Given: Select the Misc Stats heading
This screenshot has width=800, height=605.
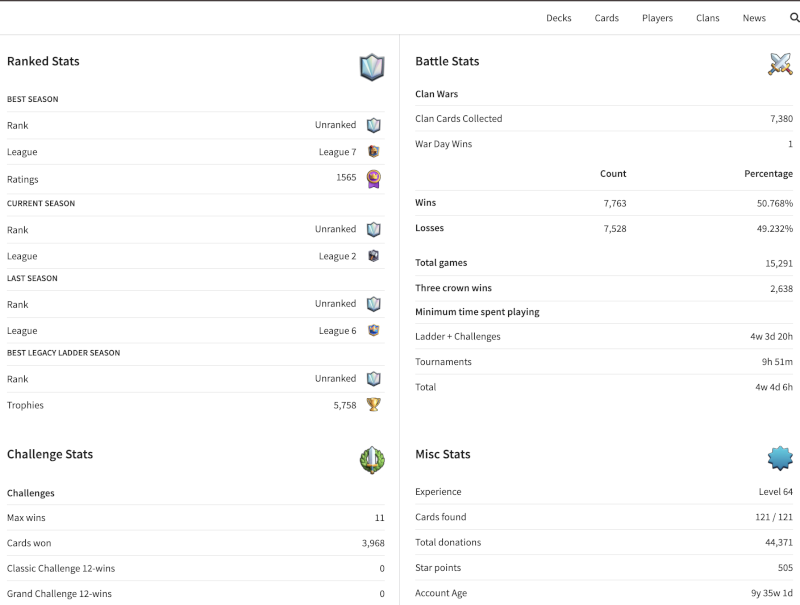Looking at the screenshot, I should [x=443, y=455].
